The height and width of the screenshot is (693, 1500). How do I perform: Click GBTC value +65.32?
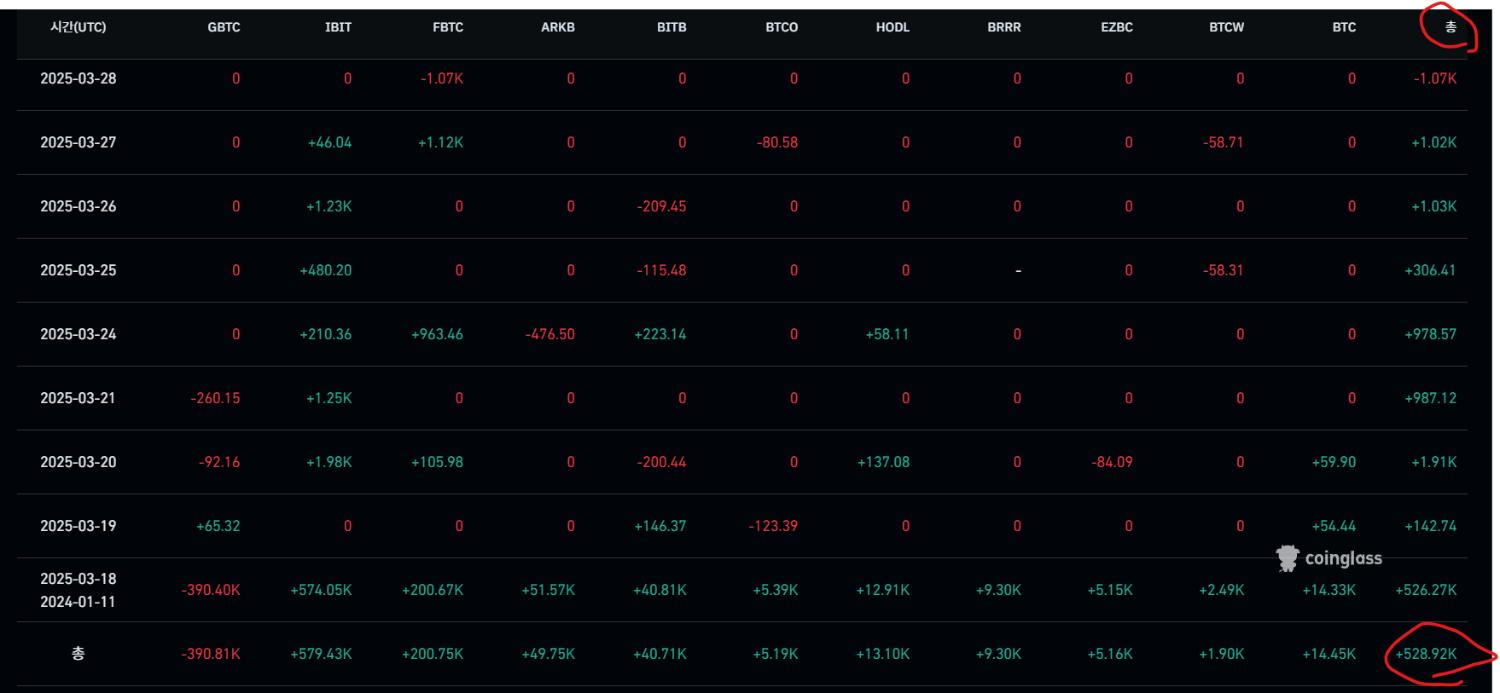[x=218, y=527]
